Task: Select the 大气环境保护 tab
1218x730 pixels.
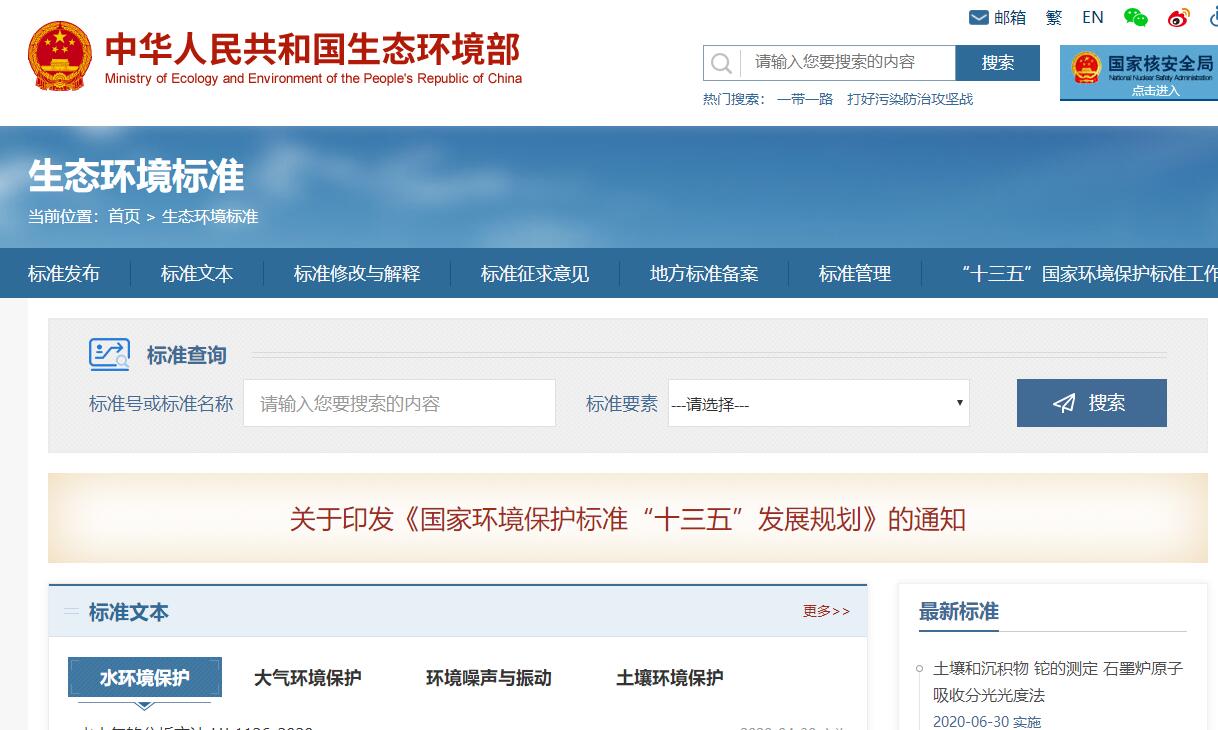Action: (x=307, y=677)
